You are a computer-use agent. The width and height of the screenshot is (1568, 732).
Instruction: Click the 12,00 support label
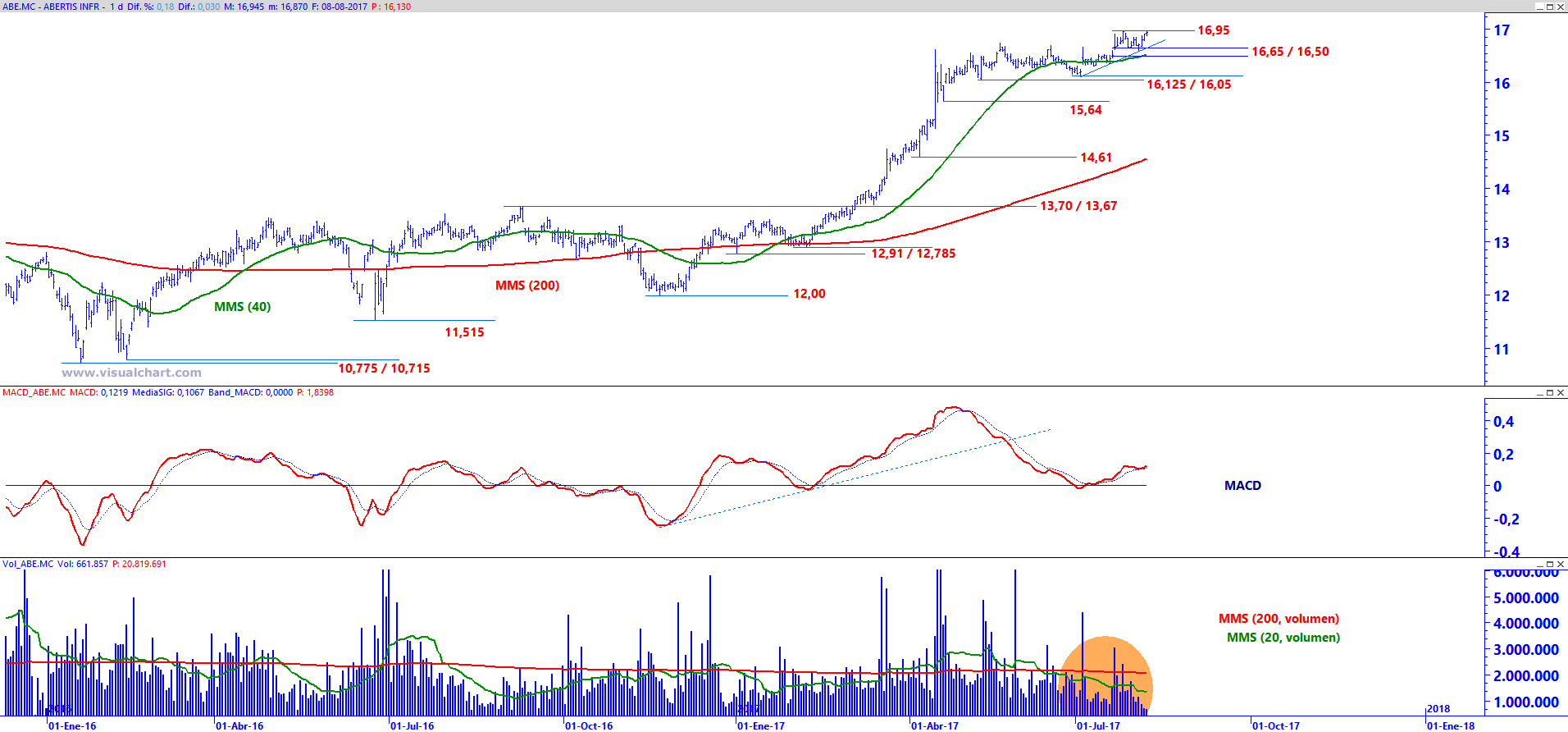tap(809, 294)
